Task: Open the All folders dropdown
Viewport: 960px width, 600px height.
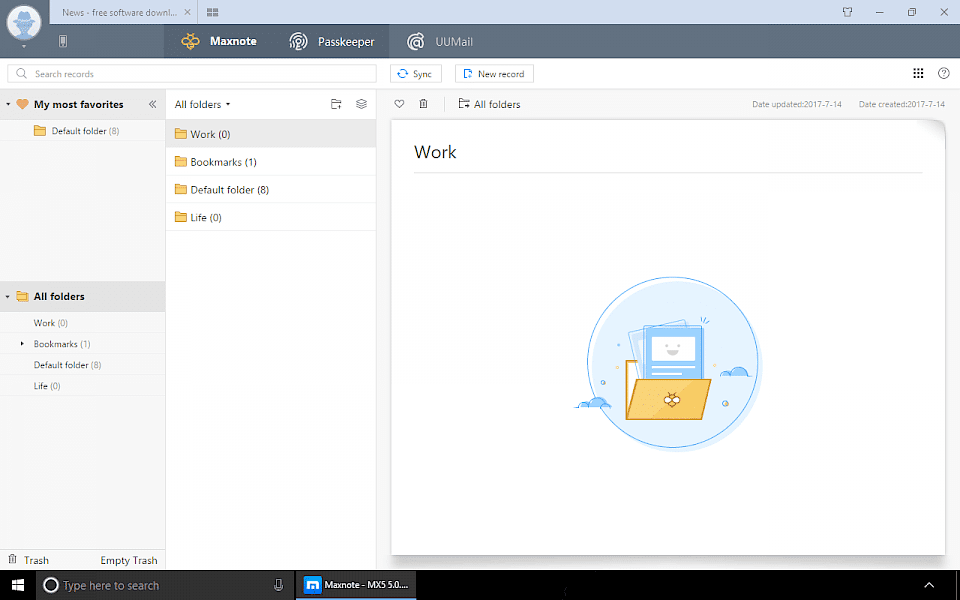Action: point(202,104)
